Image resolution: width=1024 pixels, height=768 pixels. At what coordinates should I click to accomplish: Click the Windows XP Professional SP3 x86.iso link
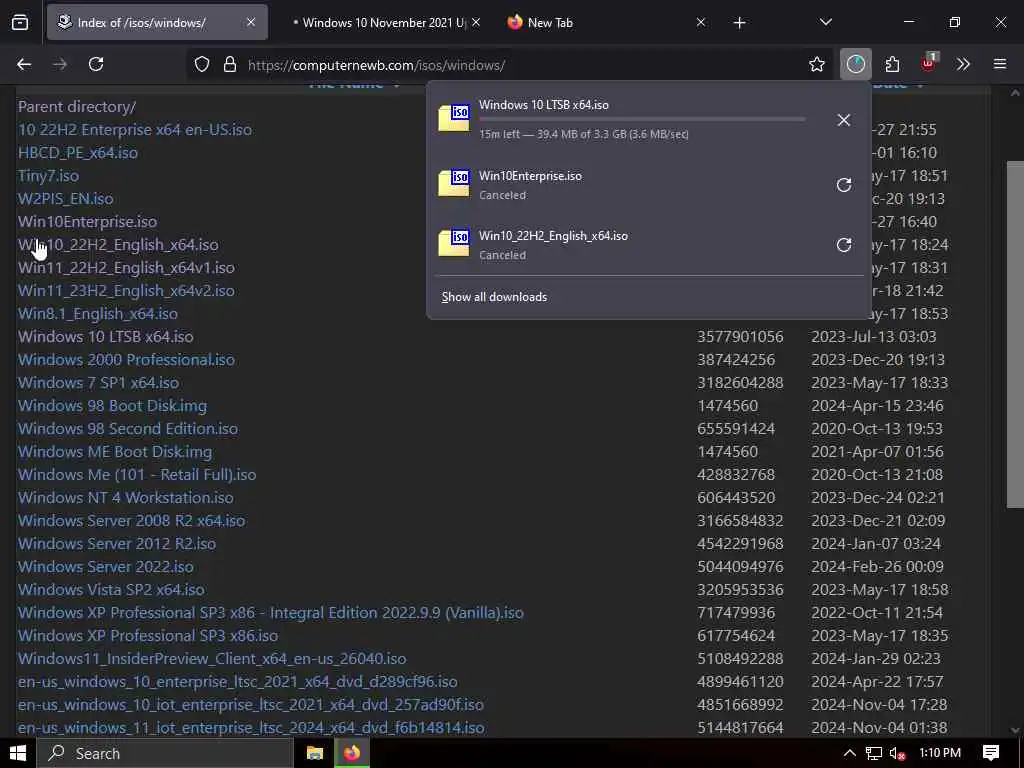148,635
